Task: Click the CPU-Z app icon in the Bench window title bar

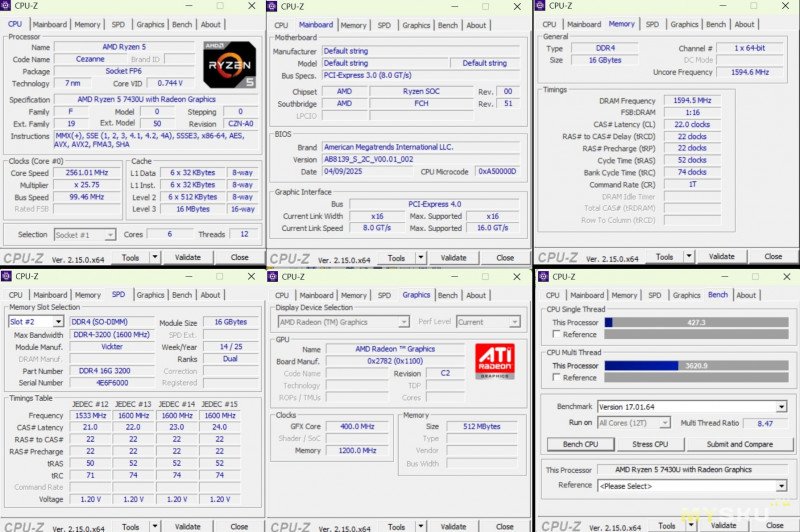Action: pyautogui.click(x=543, y=276)
